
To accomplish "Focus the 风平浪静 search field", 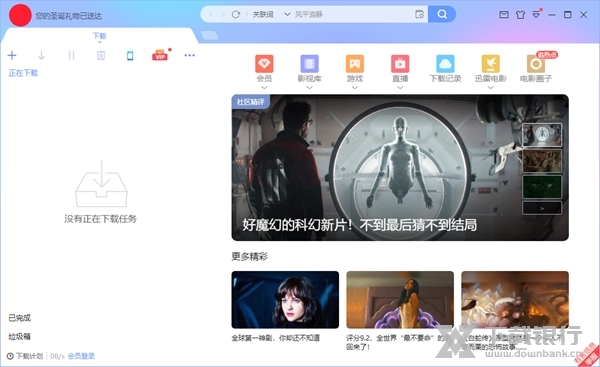I will pos(352,14).
